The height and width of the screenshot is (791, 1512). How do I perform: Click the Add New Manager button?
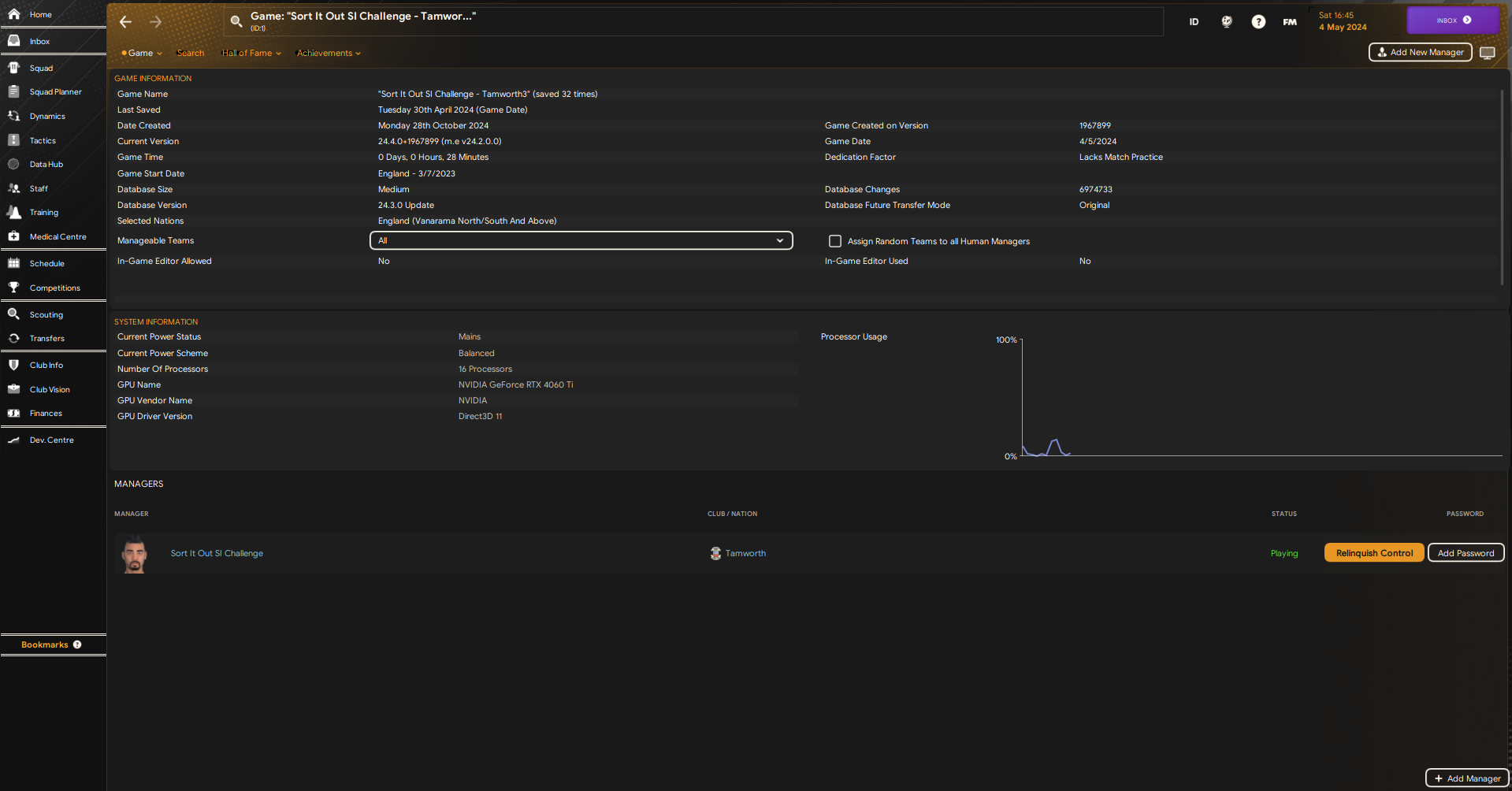click(1420, 52)
